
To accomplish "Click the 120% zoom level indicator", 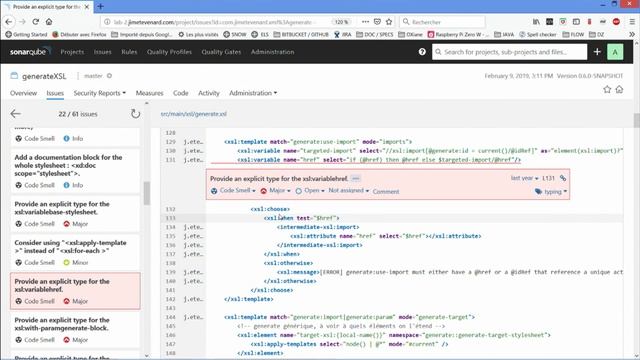I will 342,22.
